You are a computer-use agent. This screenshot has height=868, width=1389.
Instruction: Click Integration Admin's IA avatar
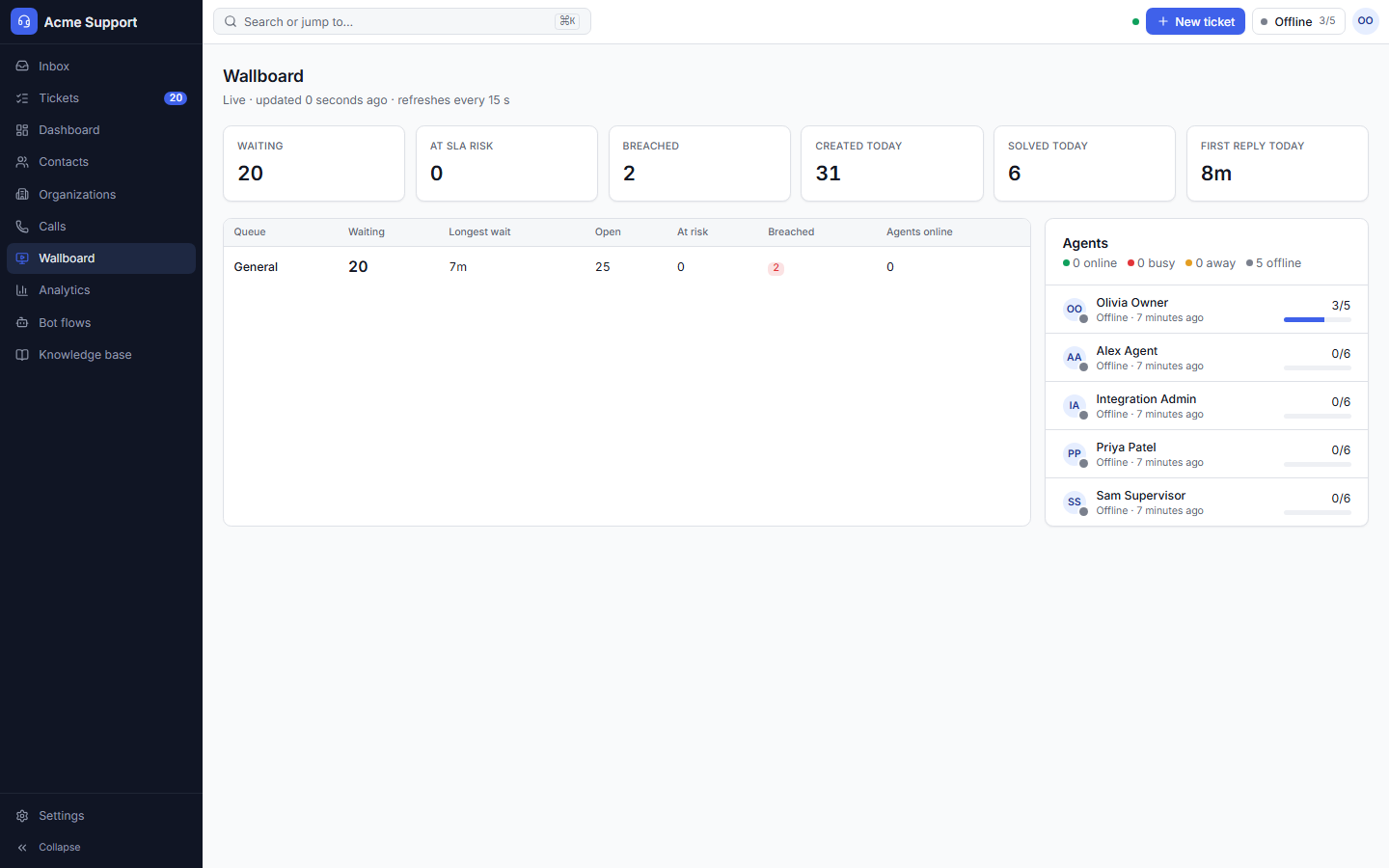point(1075,406)
